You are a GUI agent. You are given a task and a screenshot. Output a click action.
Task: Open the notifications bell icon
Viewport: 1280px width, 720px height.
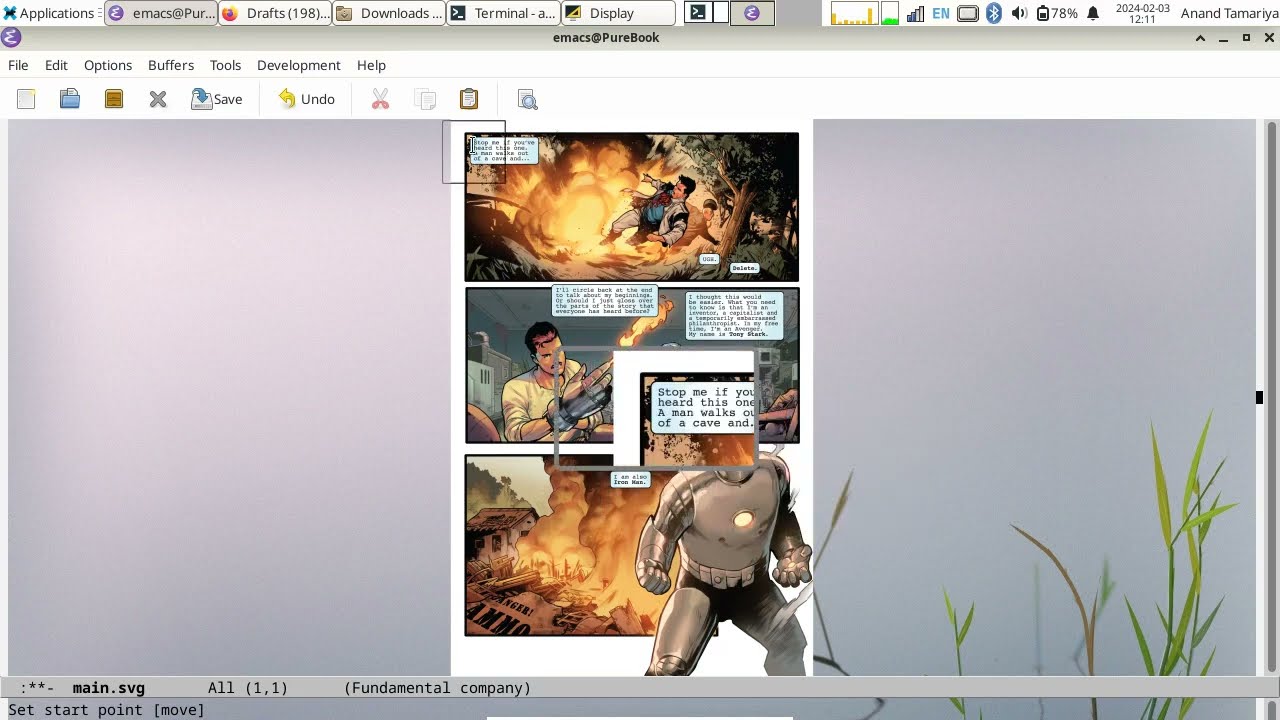[1093, 13]
